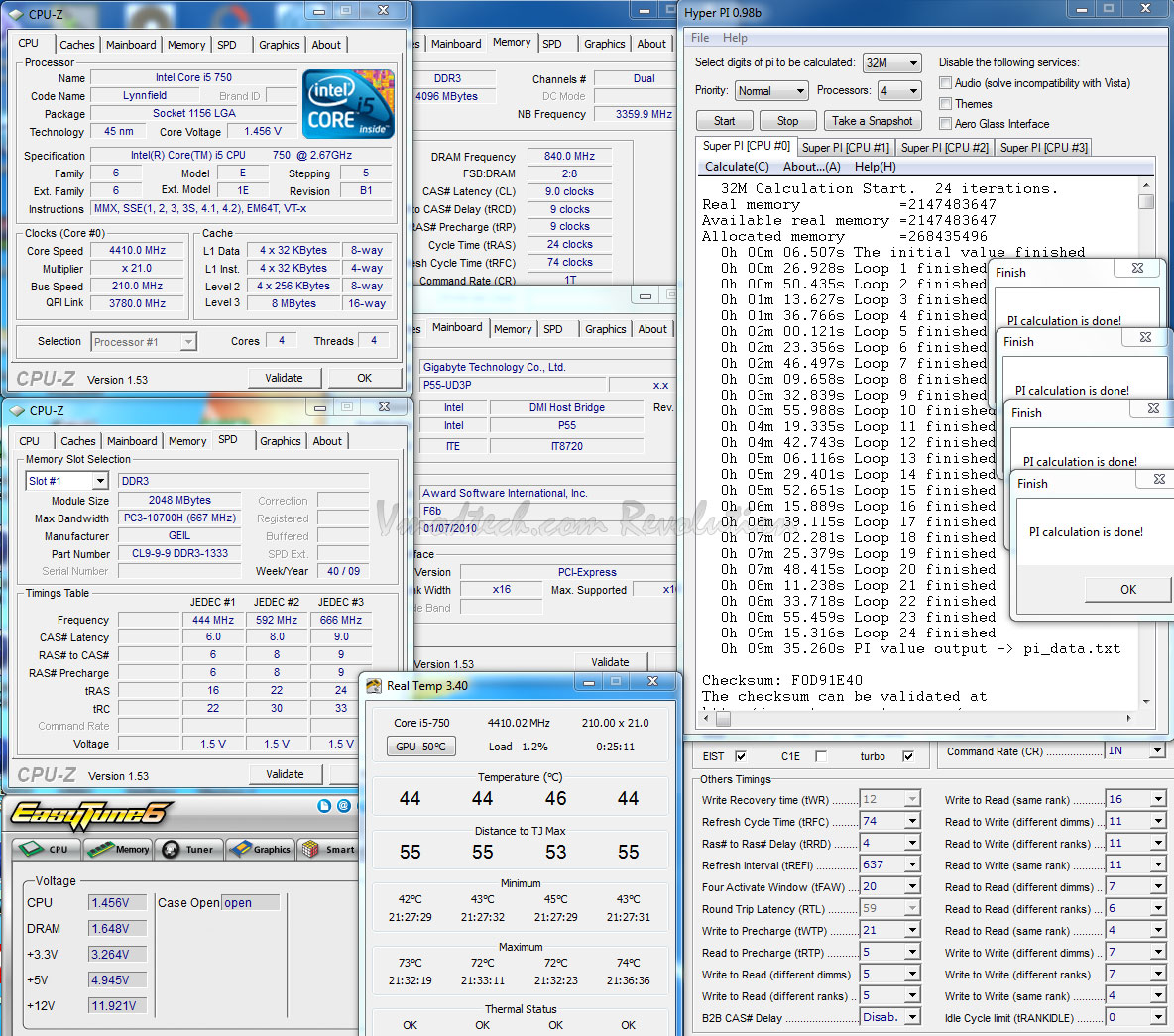Toggle the EIST checkbox
The image size is (1174, 1036).
point(740,756)
